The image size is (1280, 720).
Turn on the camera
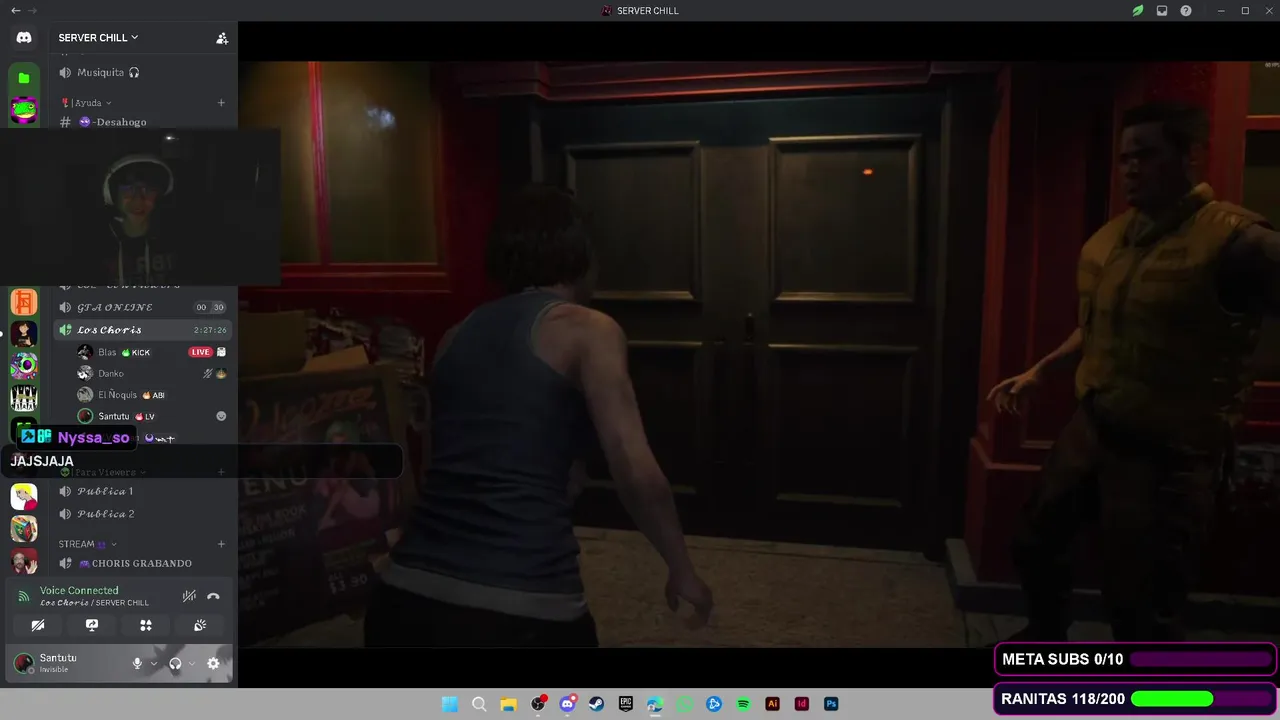click(38, 625)
